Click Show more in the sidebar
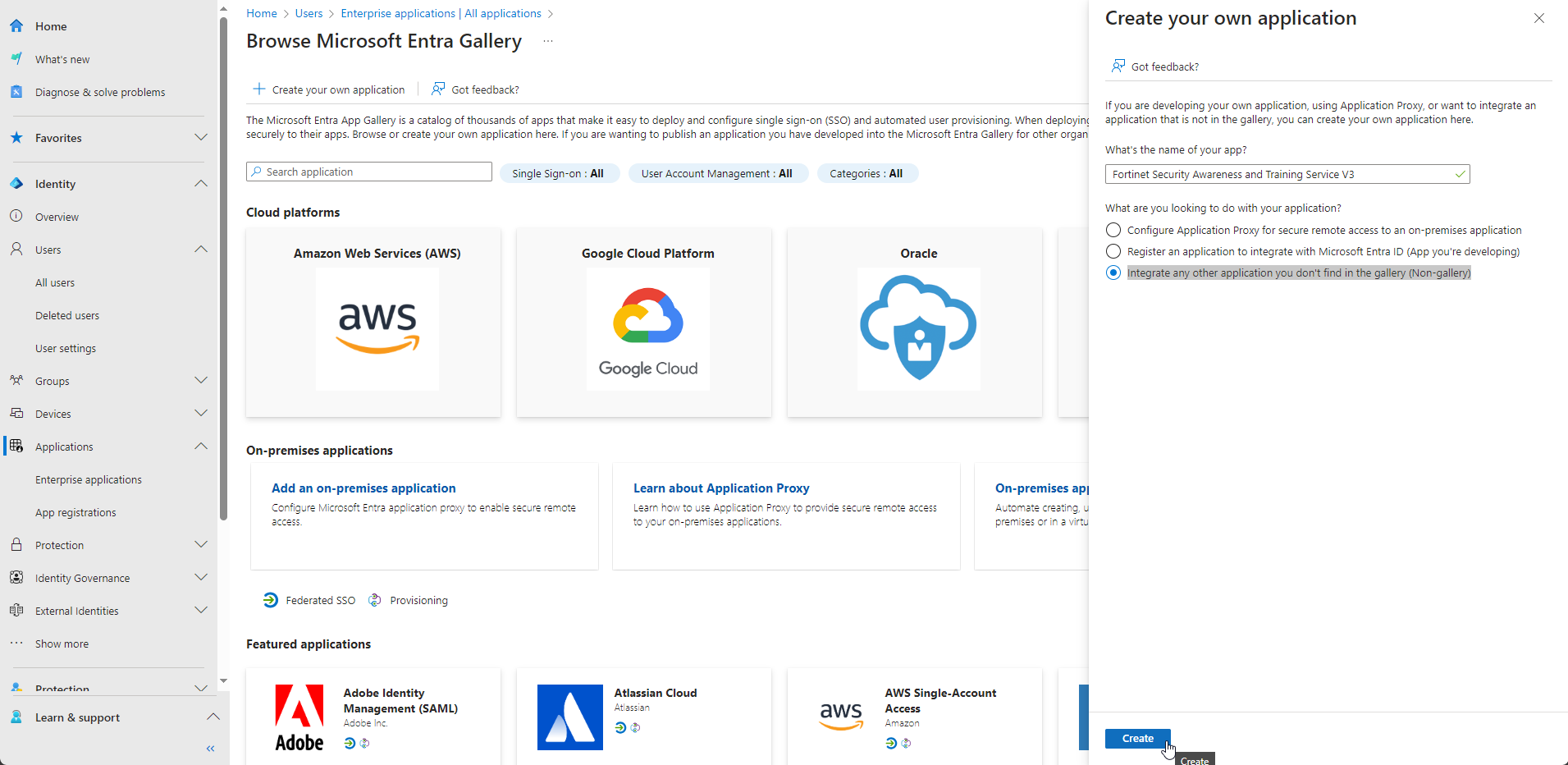Image resolution: width=1568 pixels, height=765 pixels. coord(62,644)
